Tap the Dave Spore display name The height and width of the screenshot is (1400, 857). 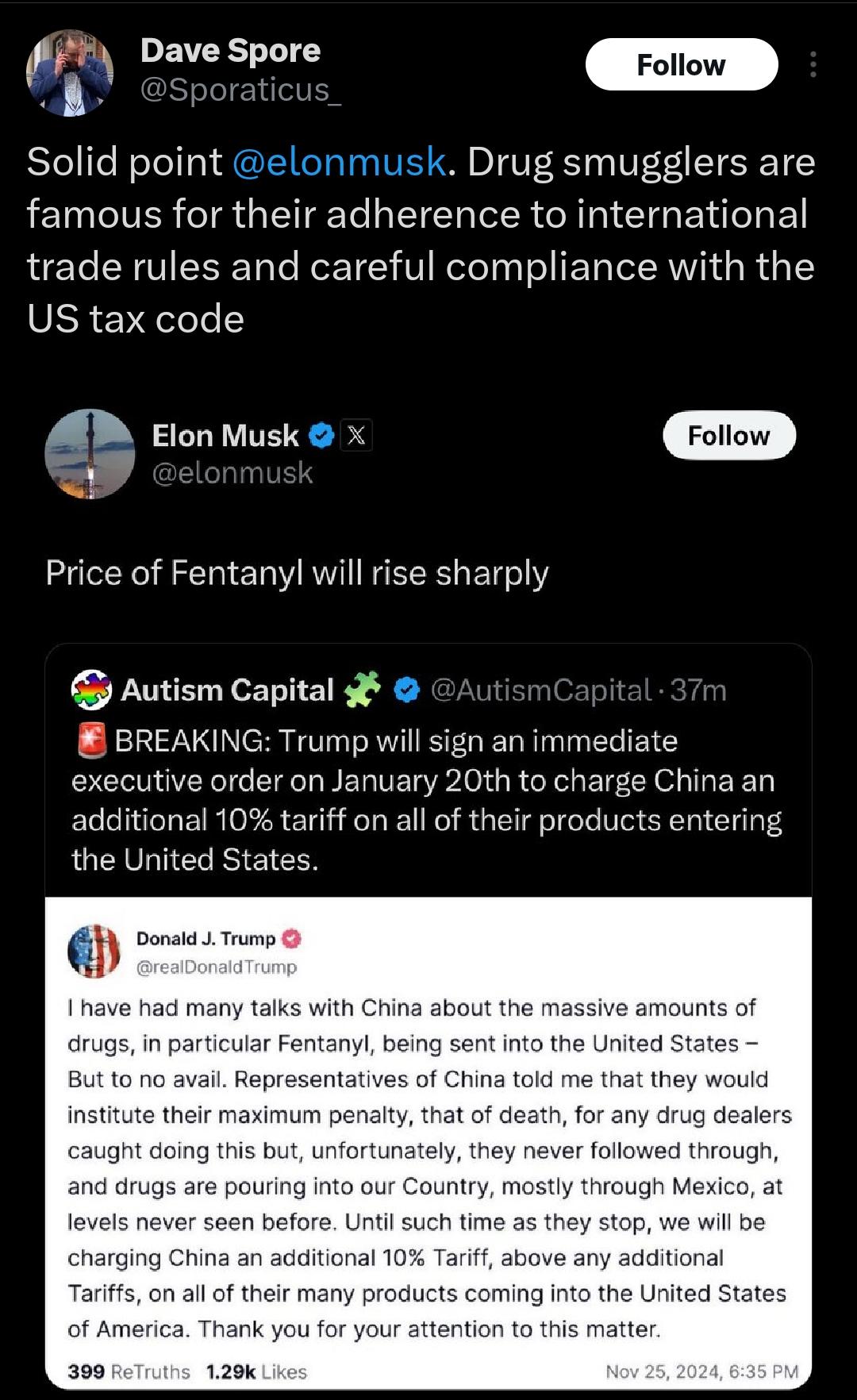[x=230, y=50]
